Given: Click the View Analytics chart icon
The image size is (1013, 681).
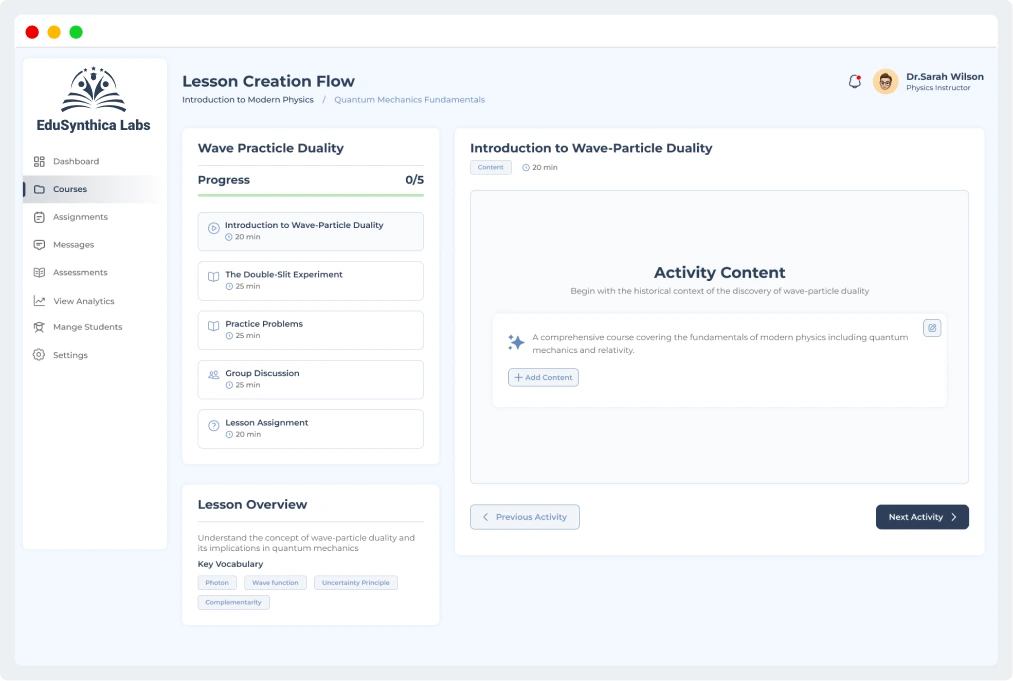Looking at the screenshot, I should tap(39, 301).
